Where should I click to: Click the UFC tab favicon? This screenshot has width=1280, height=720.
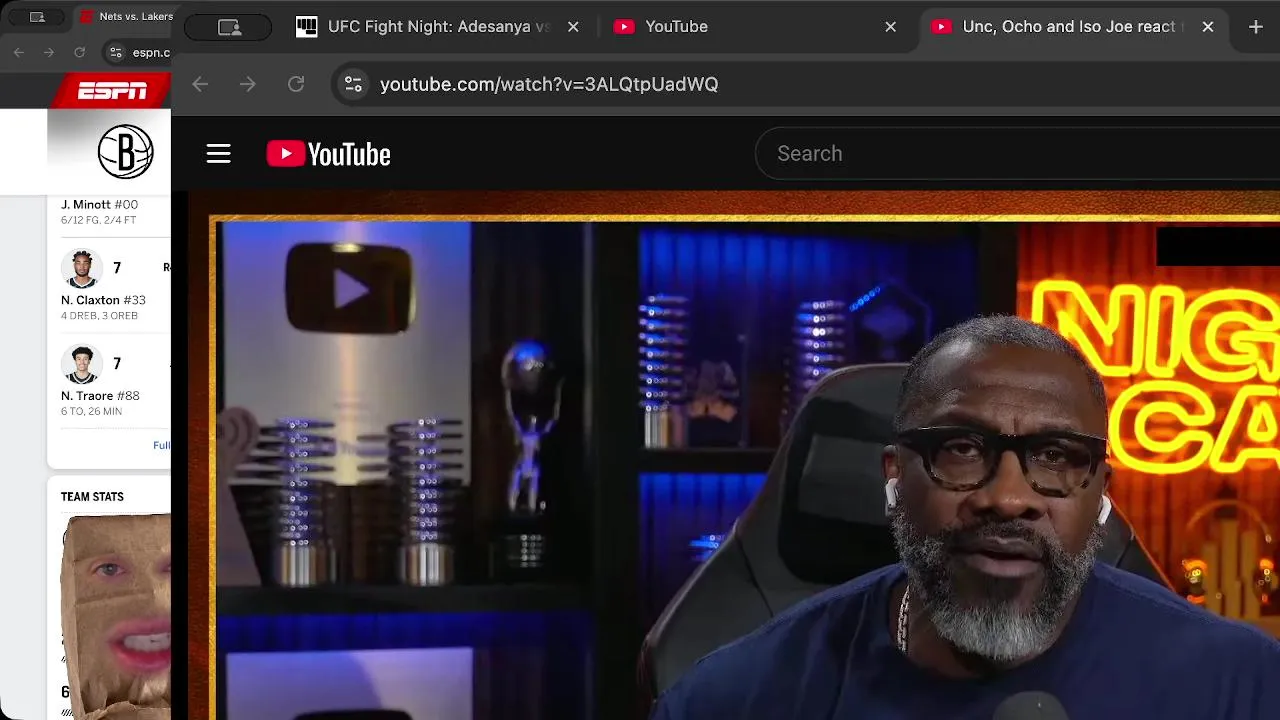click(x=307, y=27)
